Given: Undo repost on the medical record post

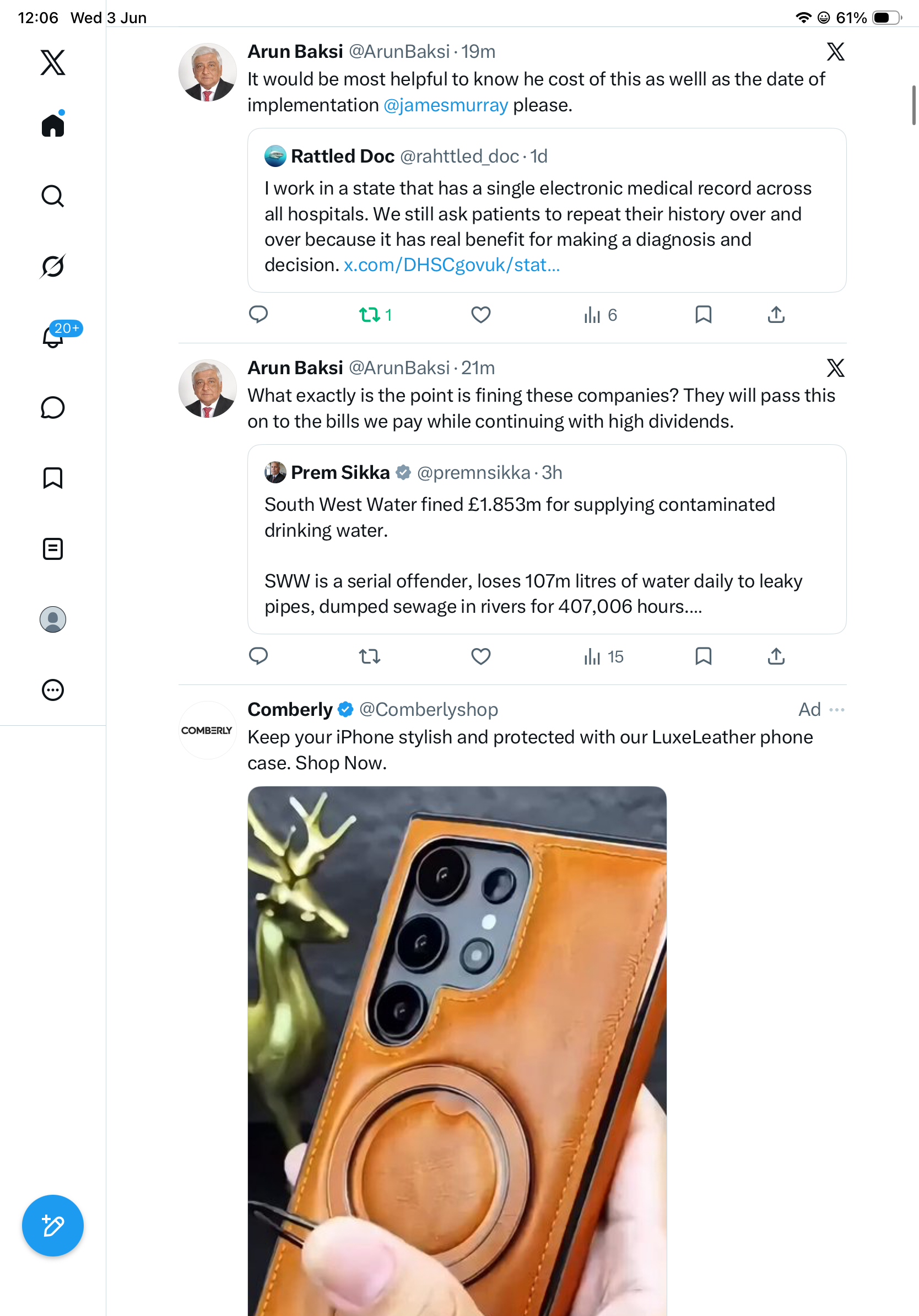Looking at the screenshot, I should pos(375,315).
